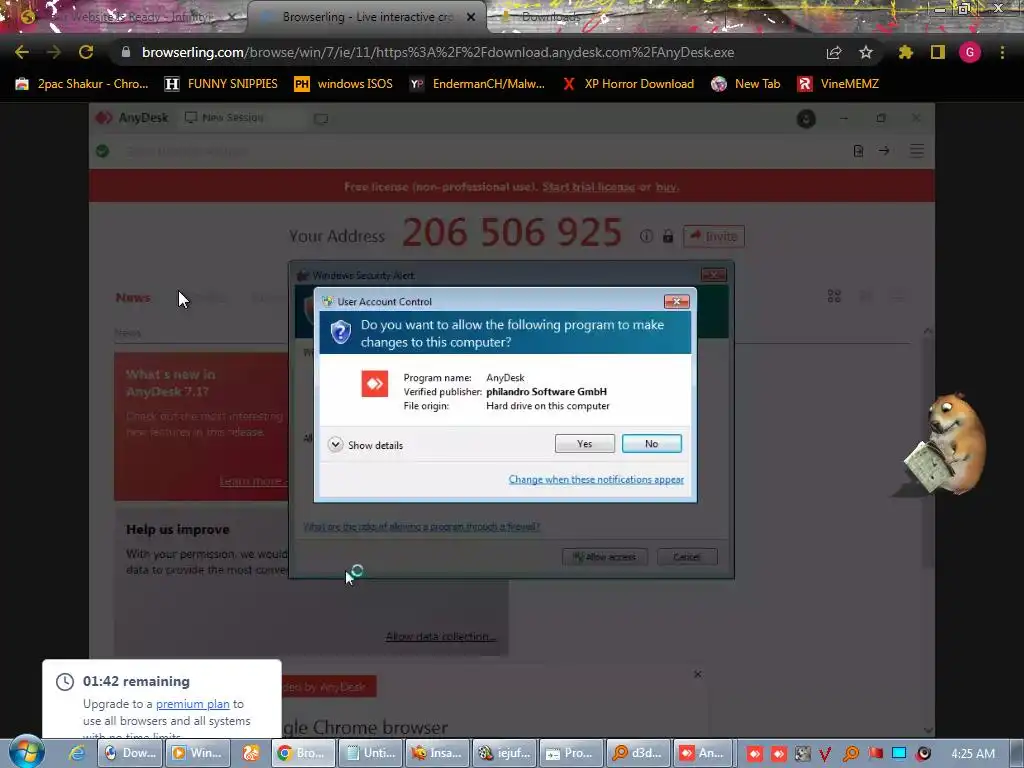Click No in User Account Control

tap(652, 443)
